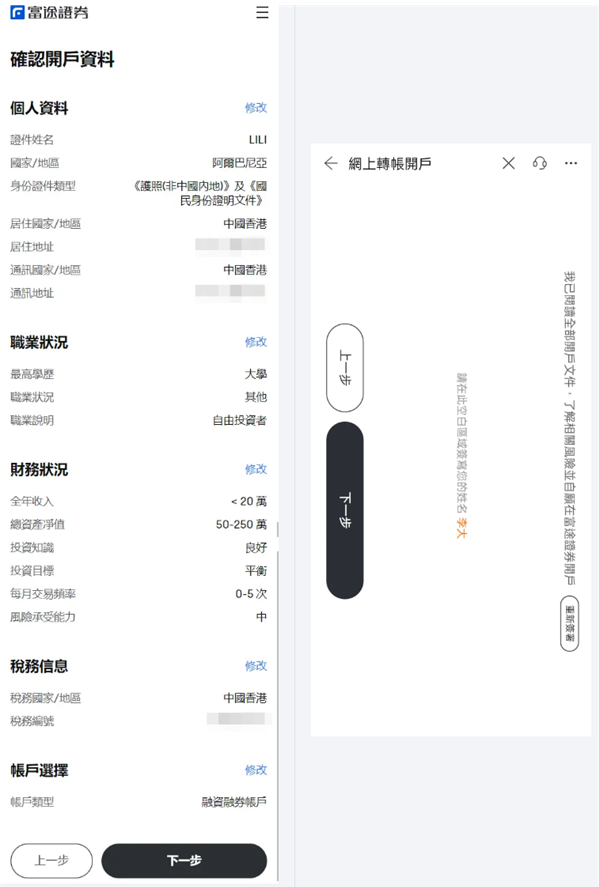Edit the 職業狀況 section
The width and height of the screenshot is (599, 887).
tap(256, 342)
